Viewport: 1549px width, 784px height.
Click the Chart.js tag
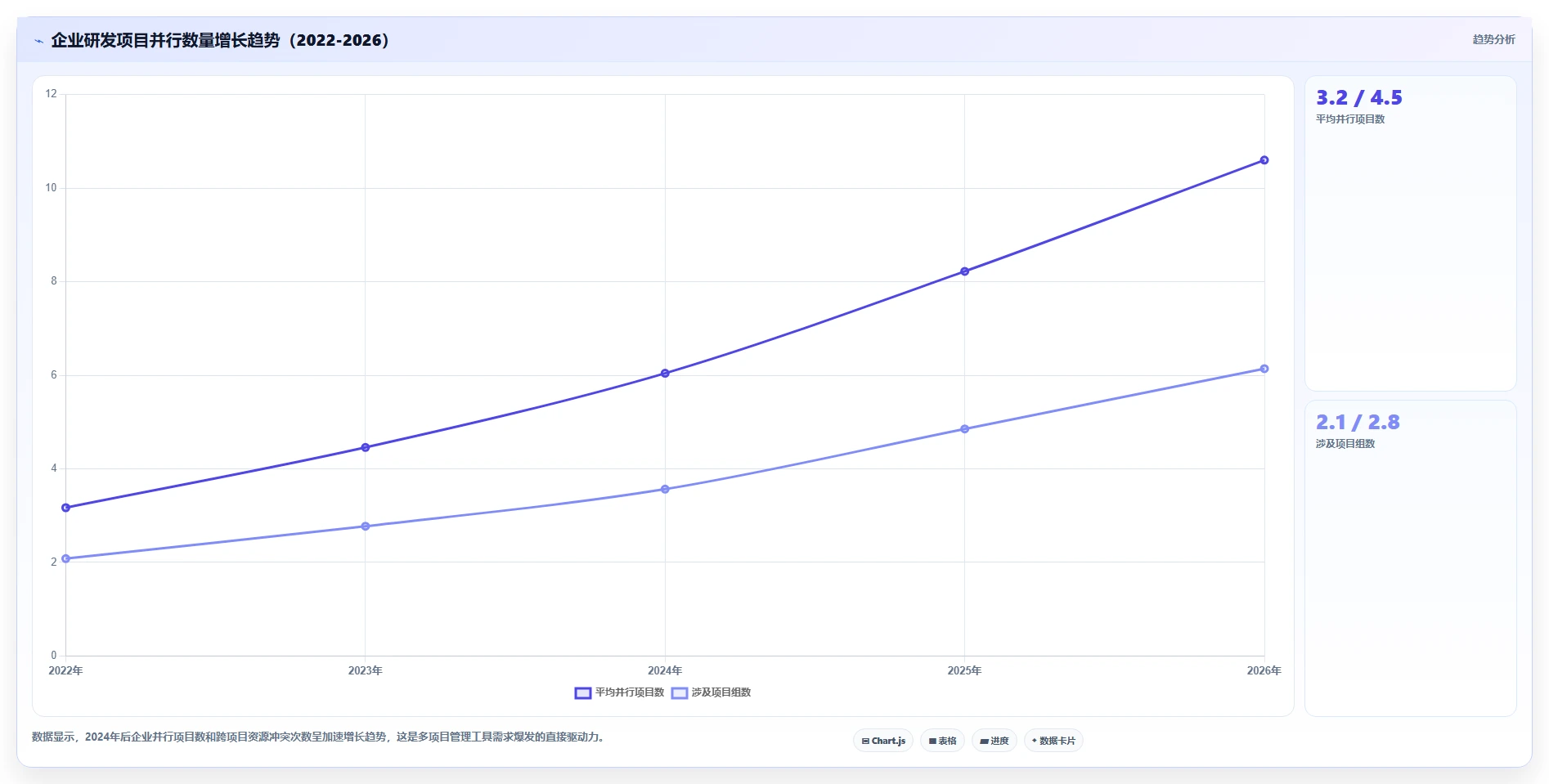(x=883, y=741)
